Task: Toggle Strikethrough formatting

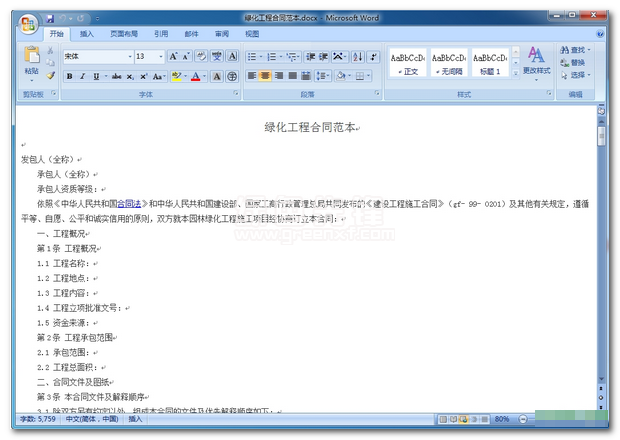Action: tap(117, 77)
